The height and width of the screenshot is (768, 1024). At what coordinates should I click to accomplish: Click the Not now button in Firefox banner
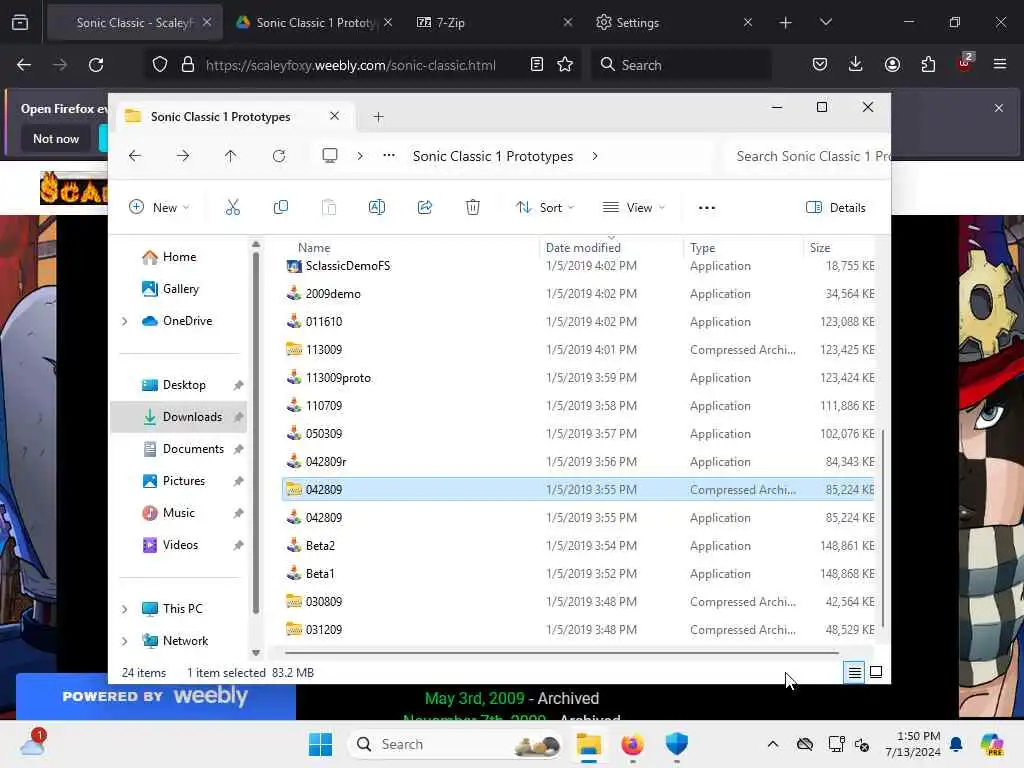pyautogui.click(x=56, y=138)
